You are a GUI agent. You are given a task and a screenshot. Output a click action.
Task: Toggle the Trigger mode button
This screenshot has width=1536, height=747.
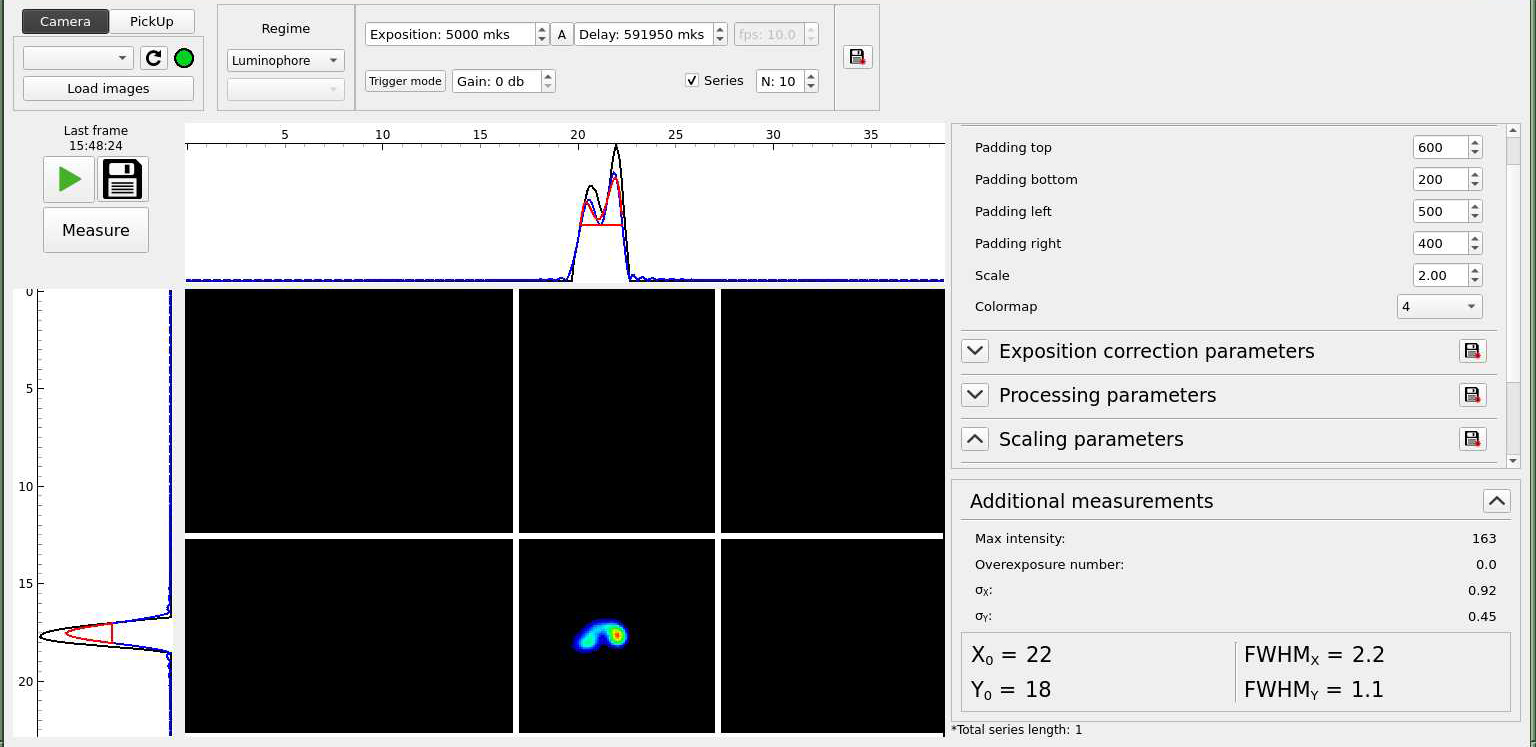click(405, 81)
